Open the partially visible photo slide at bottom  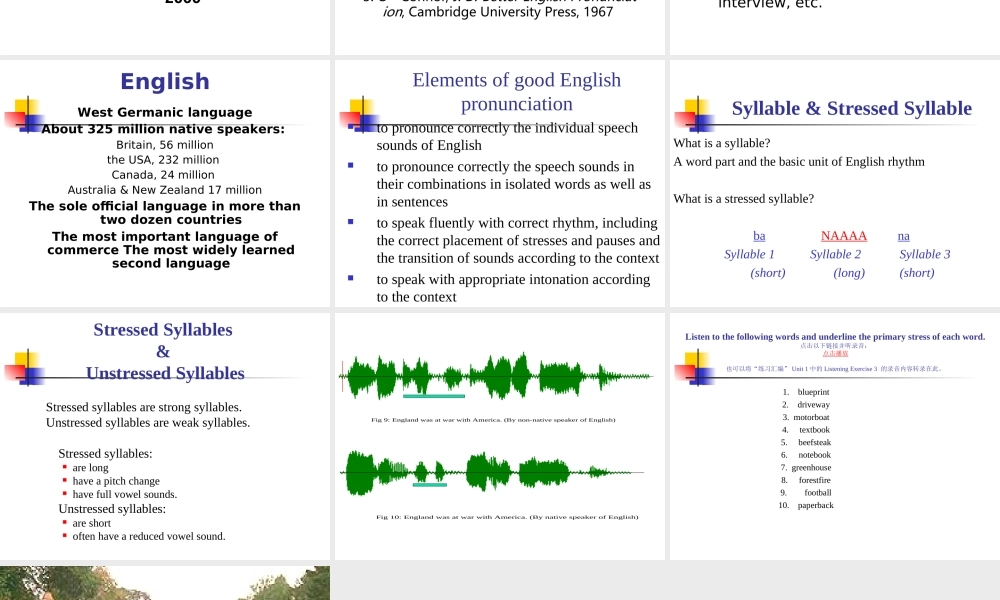(x=165, y=583)
